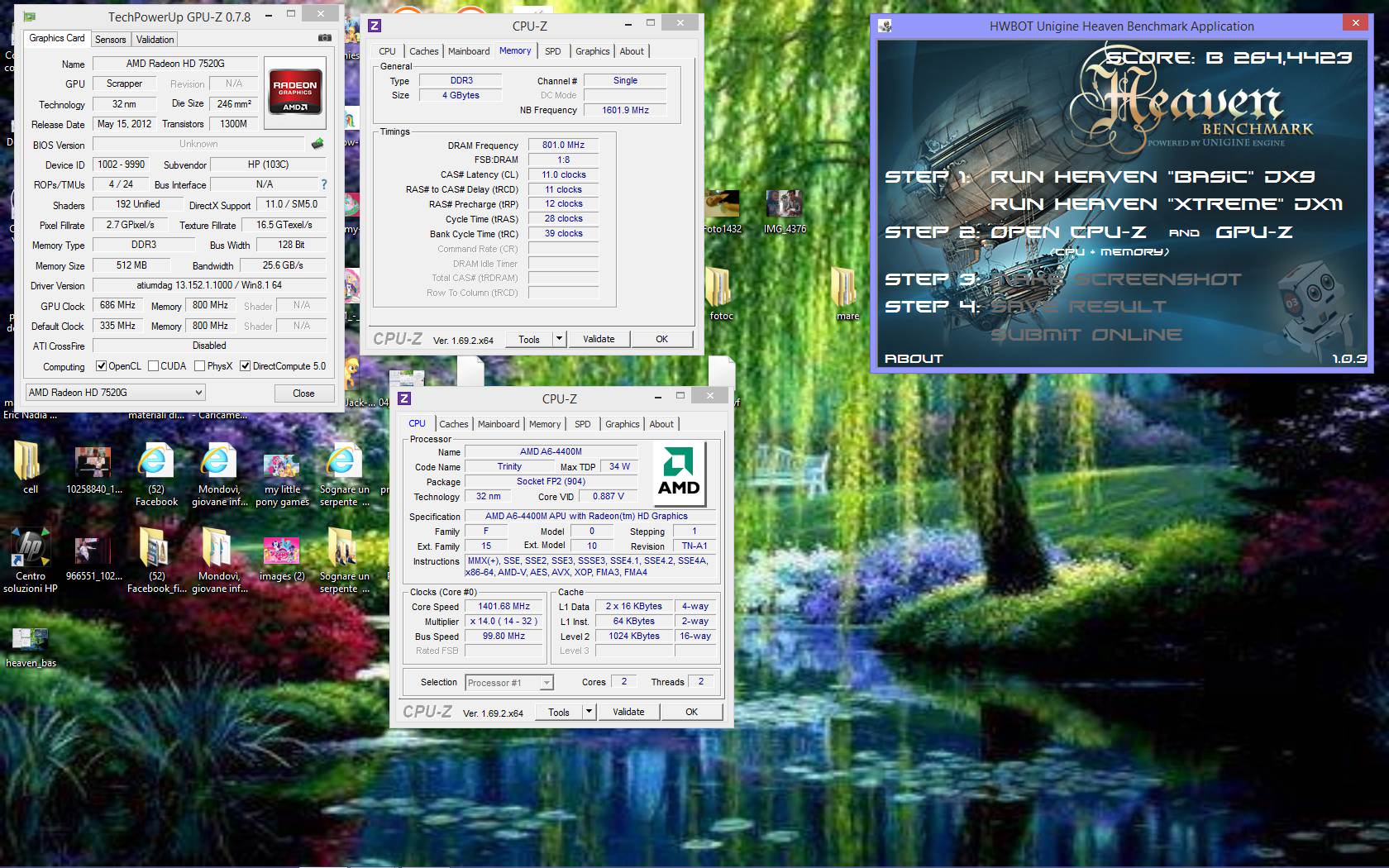The image size is (1389, 868).
Task: Click RUN HEAVEN "XTREME" DX11
Action: click(x=1167, y=204)
